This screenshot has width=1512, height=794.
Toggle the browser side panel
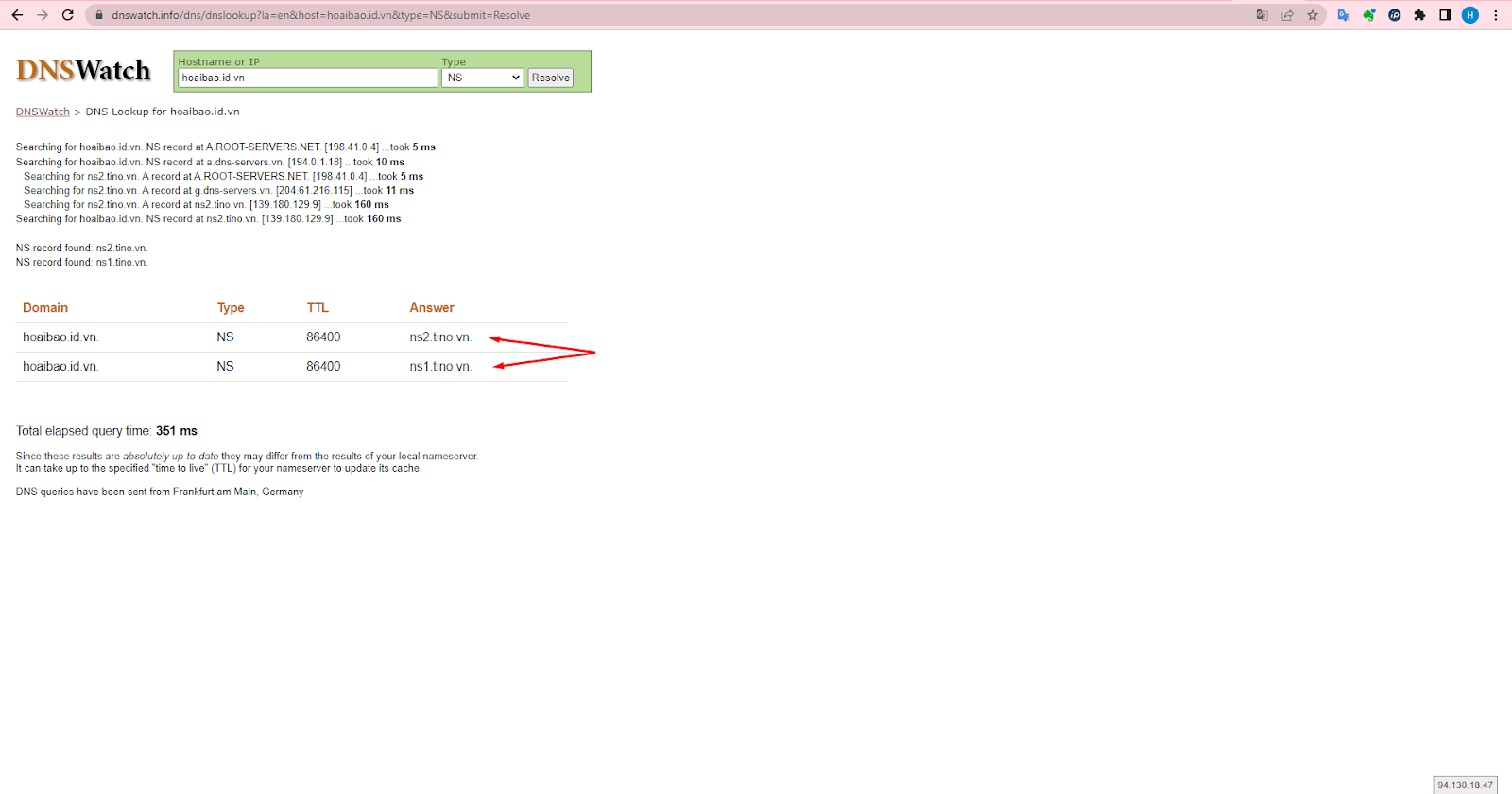pos(1445,15)
